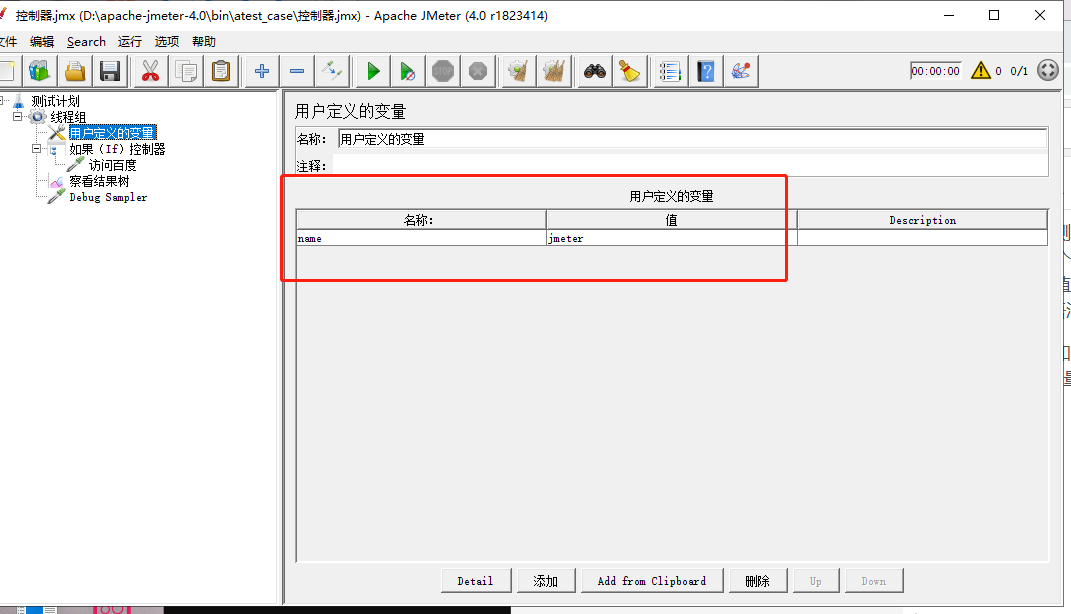Screen dimensions: 1071x614
Task: Open the Search menu
Action: 86,42
